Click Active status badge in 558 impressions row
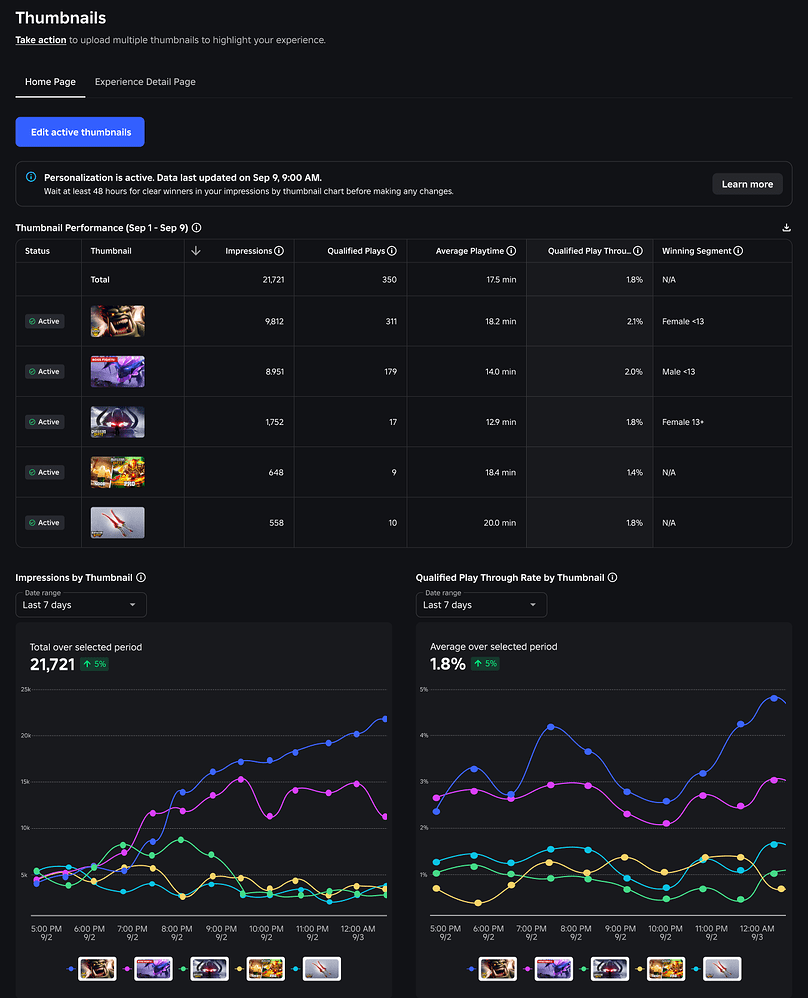Screen dimensions: 808x998 click(45, 523)
